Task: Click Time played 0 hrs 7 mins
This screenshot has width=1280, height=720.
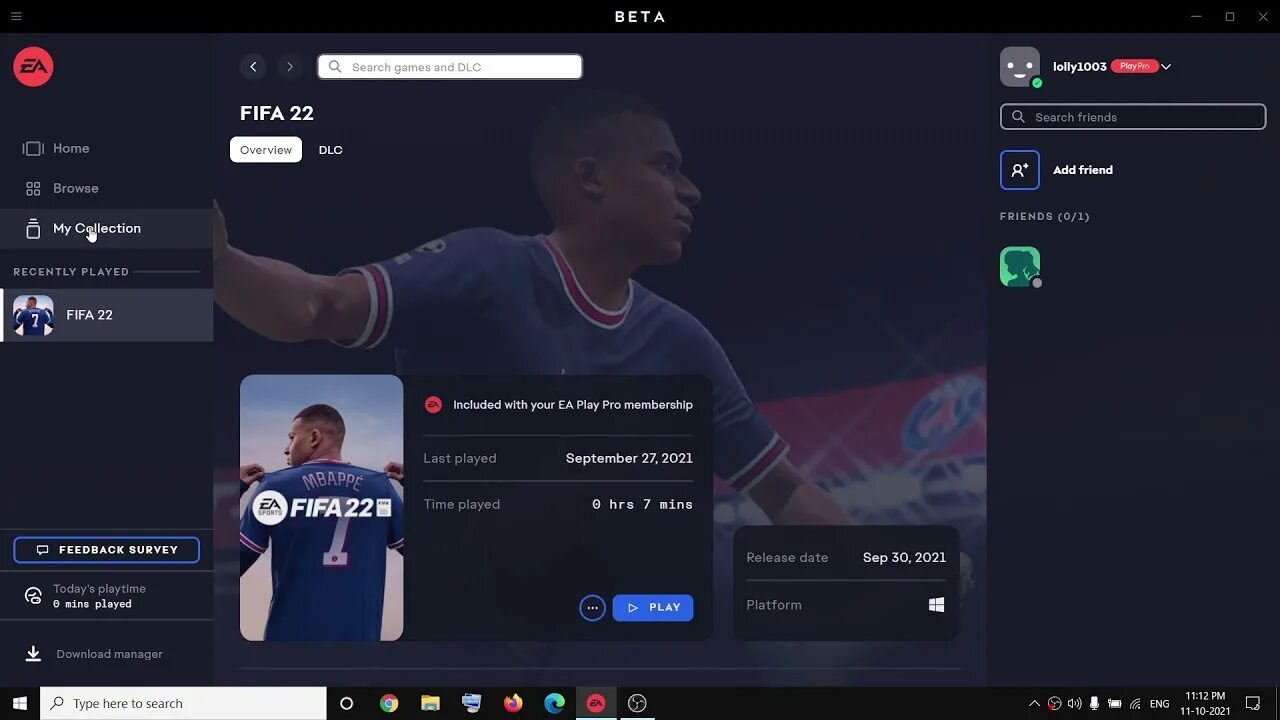Action: [642, 504]
